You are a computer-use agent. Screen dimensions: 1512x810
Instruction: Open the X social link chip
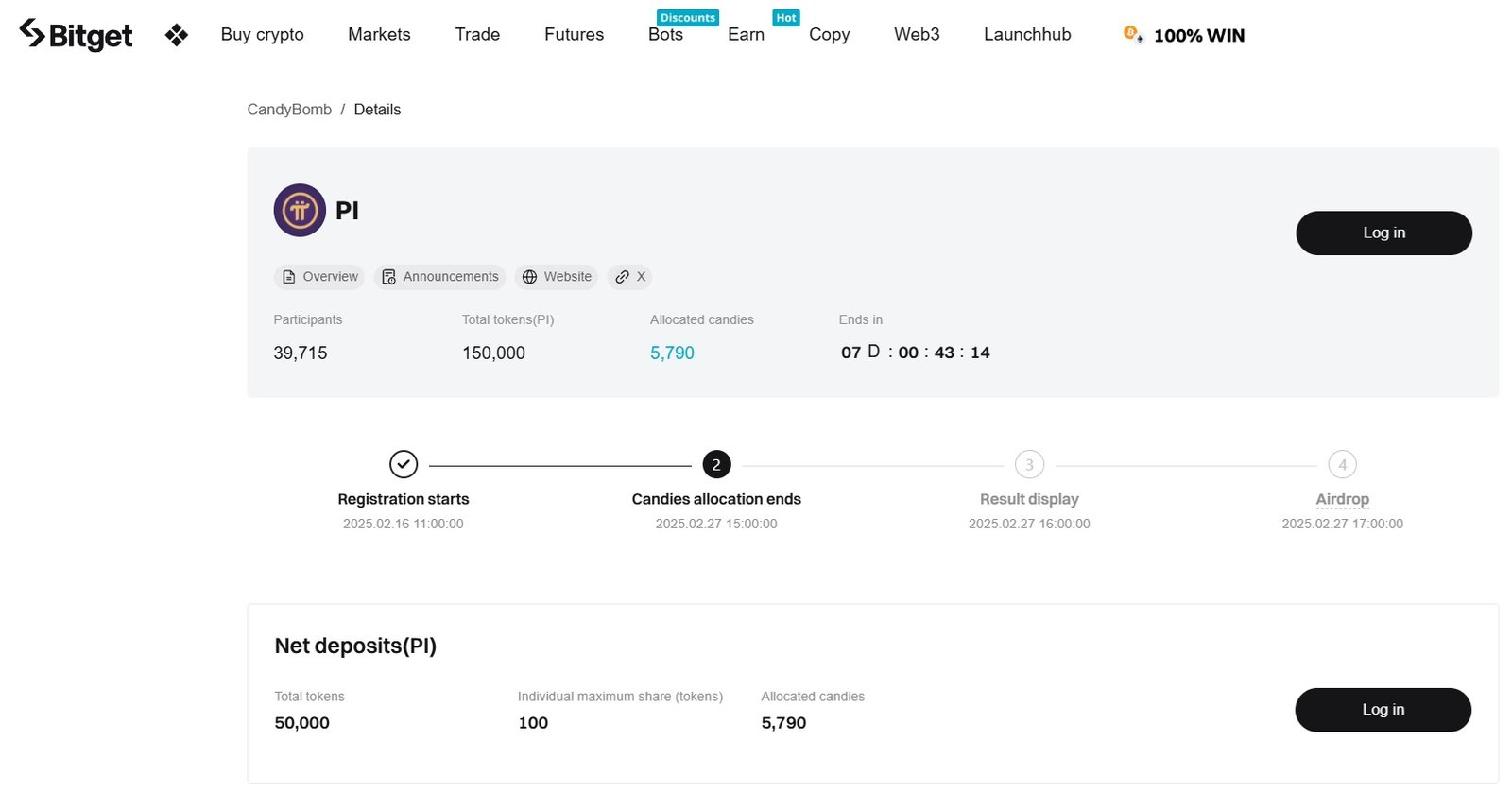click(630, 277)
